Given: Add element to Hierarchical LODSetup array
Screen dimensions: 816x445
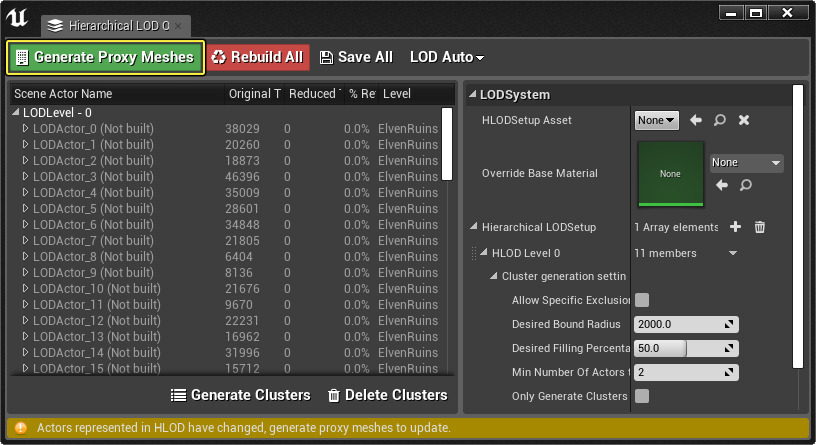Looking at the screenshot, I should pyautogui.click(x=735, y=226).
